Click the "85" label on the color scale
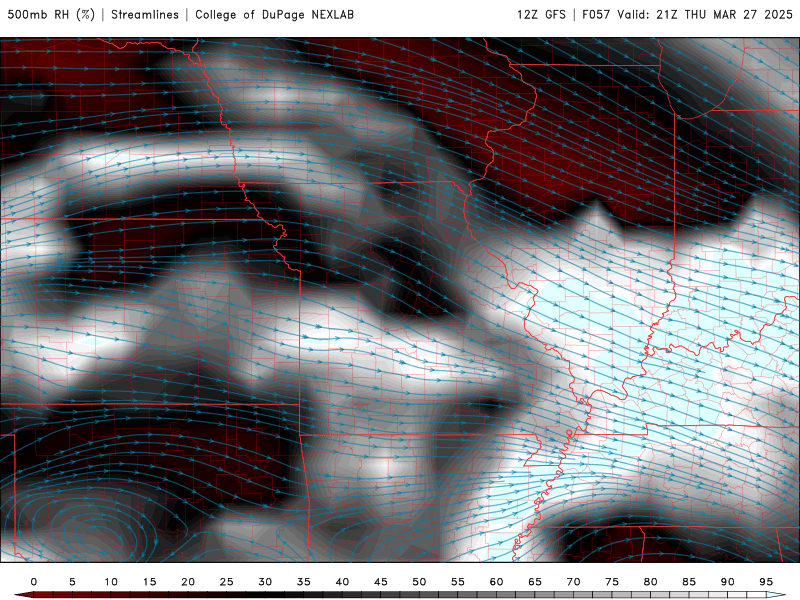Viewport: 800px width, 600px height. [x=689, y=582]
